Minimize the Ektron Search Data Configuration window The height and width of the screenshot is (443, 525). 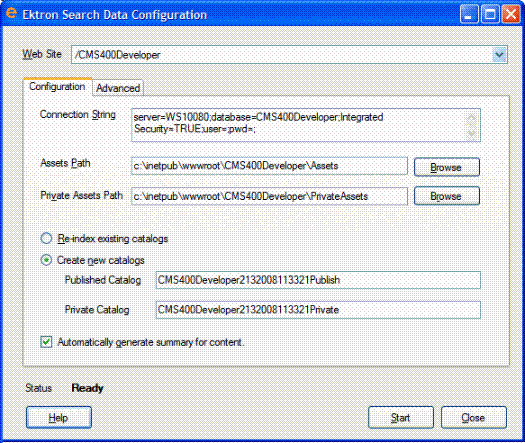click(x=469, y=14)
